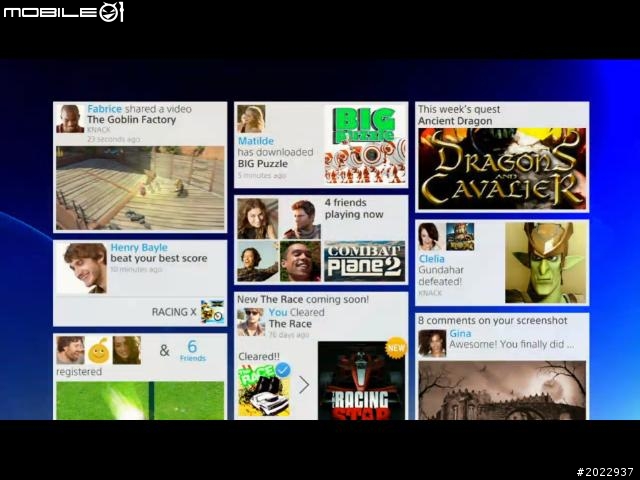Select the 'RACING X' label
The height and width of the screenshot is (480, 640).
[x=174, y=312]
